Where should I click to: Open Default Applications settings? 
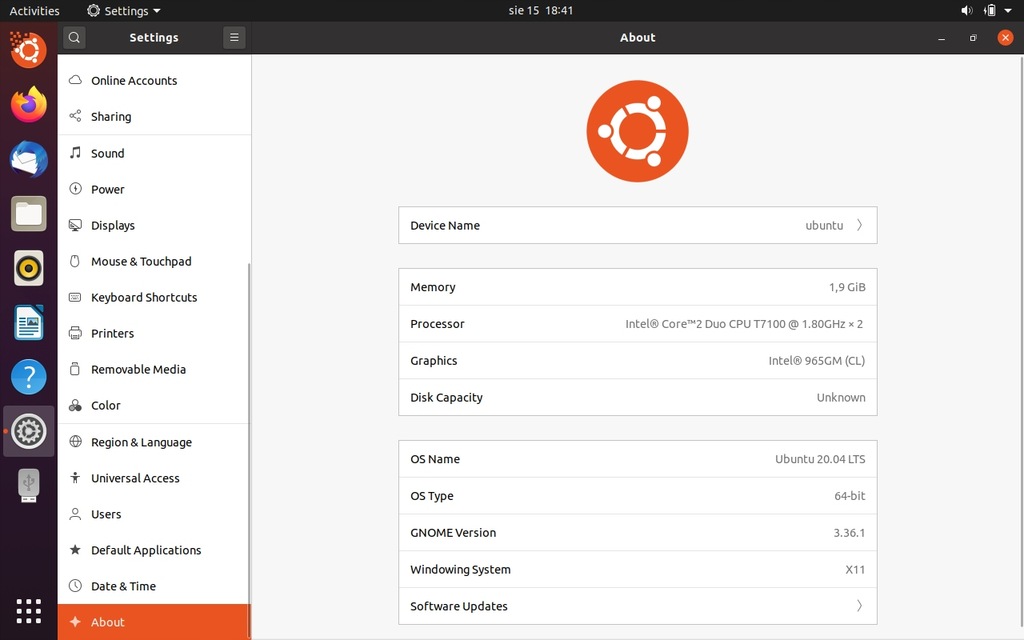tap(154, 550)
